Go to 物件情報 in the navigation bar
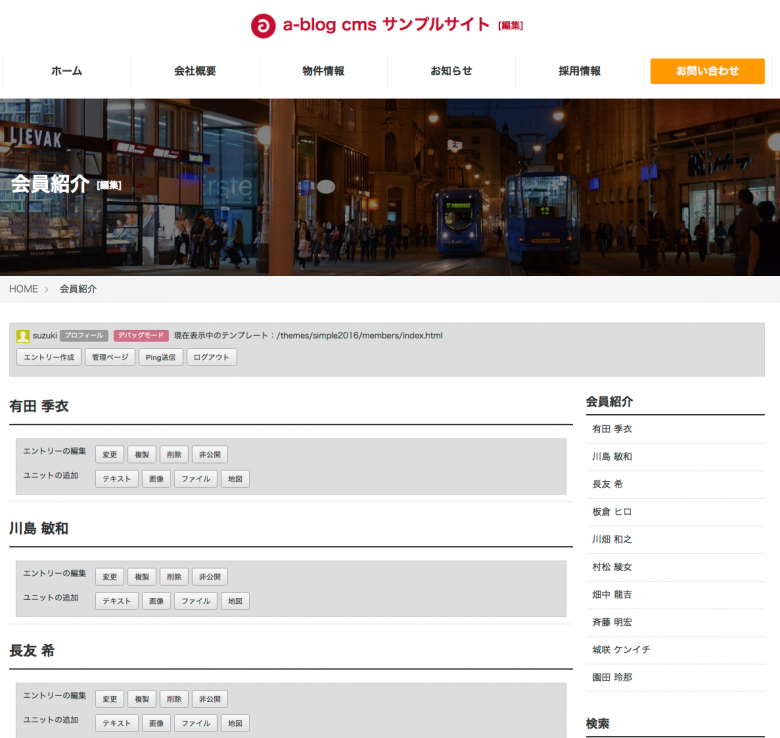Viewport: 780px width, 738px height. click(323, 71)
